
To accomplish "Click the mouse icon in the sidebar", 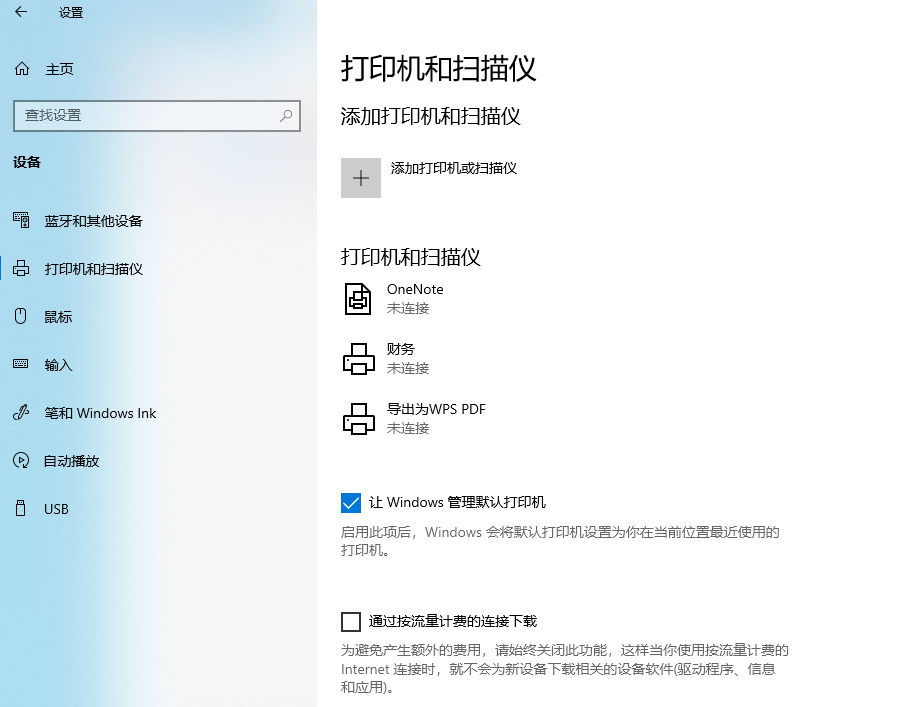I will point(21,316).
